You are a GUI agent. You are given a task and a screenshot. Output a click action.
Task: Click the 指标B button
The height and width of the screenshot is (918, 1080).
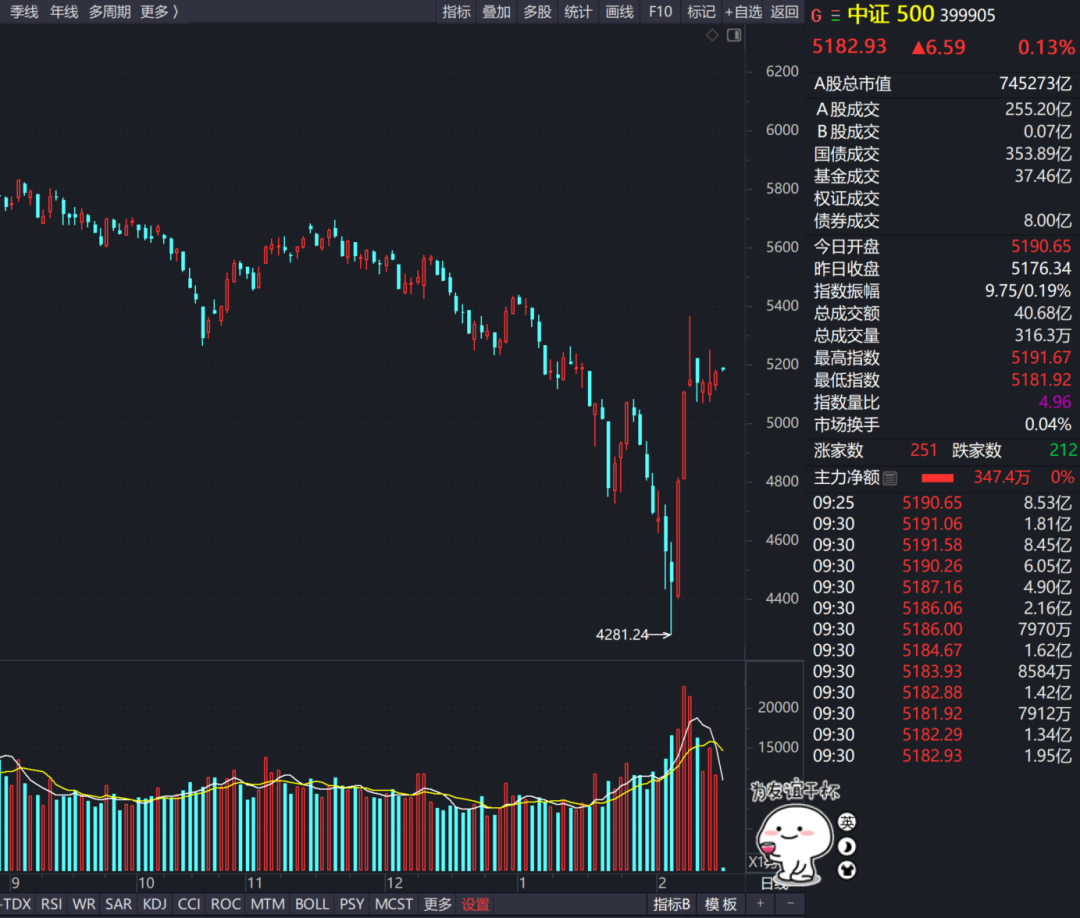pos(672,904)
